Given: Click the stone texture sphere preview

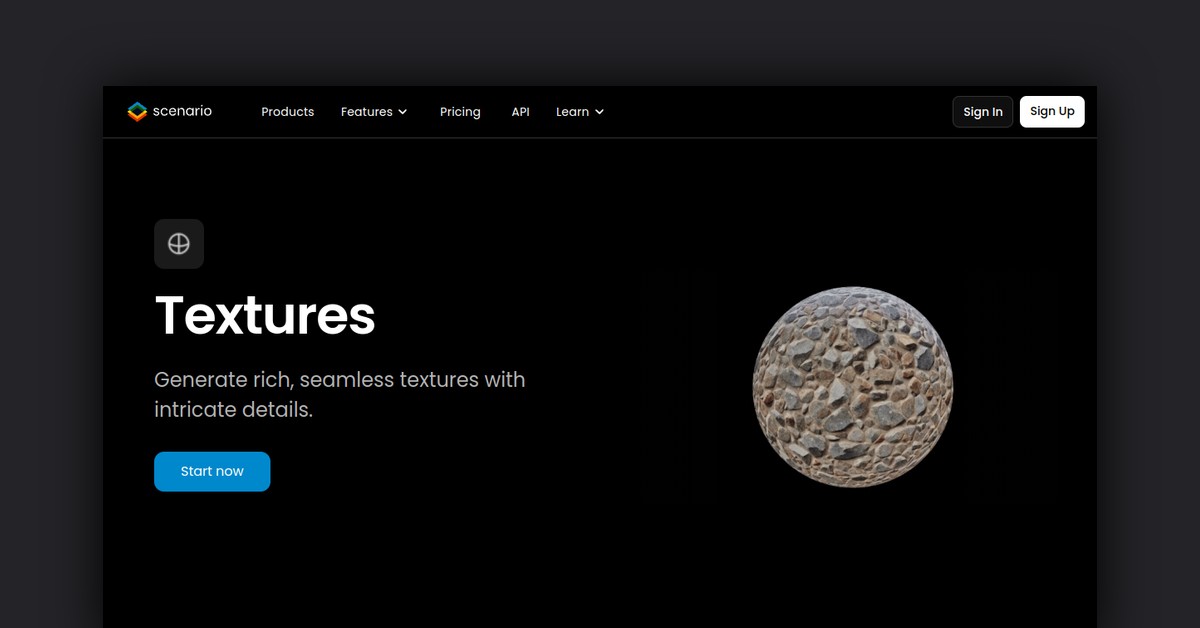Looking at the screenshot, I should [x=854, y=387].
